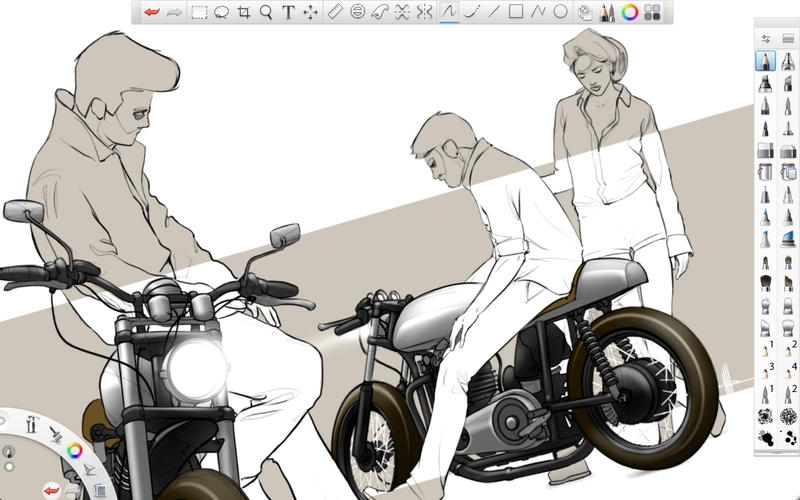Select the rectangular marquee selection tool
The image size is (800, 500).
[198, 12]
